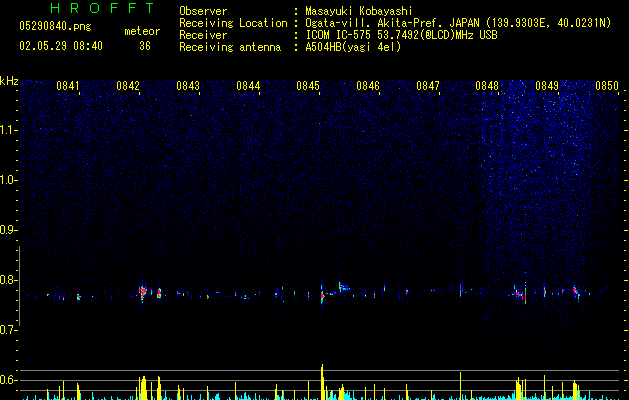Click the tallest yellow intensity peak at 0845

click(x=322, y=382)
